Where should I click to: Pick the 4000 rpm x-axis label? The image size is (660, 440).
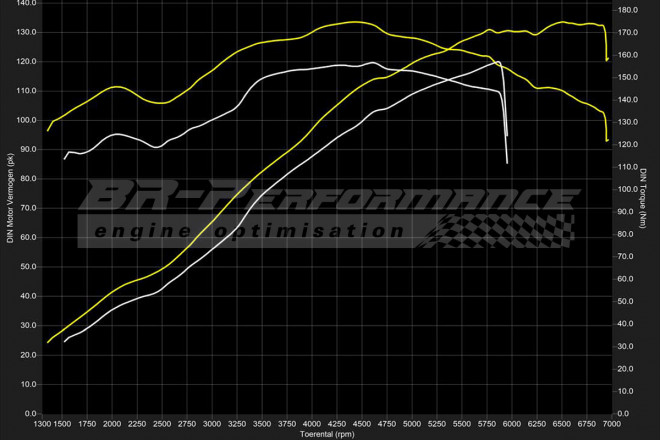tap(312, 424)
